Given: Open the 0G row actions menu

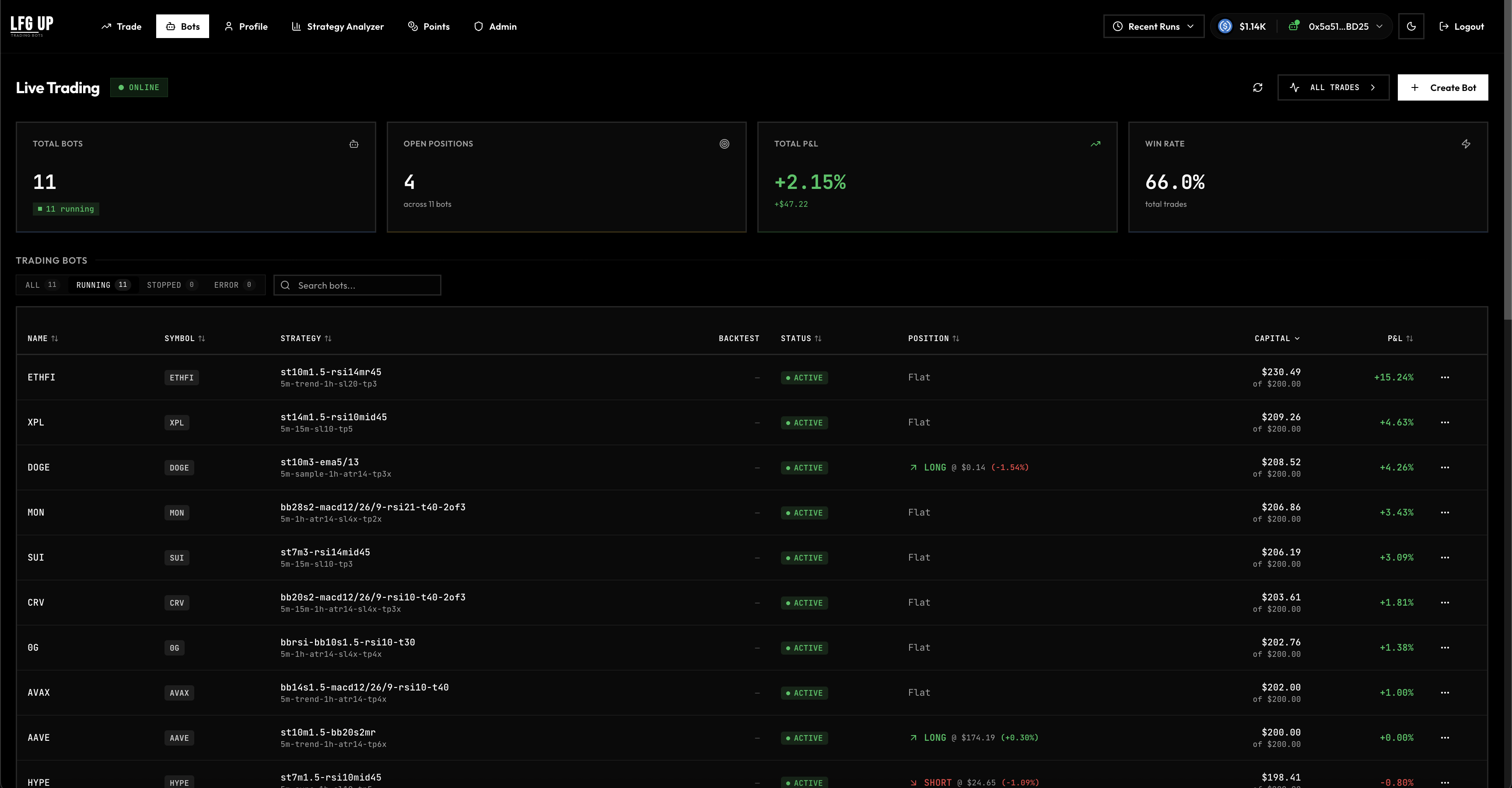Looking at the screenshot, I should (x=1445, y=648).
